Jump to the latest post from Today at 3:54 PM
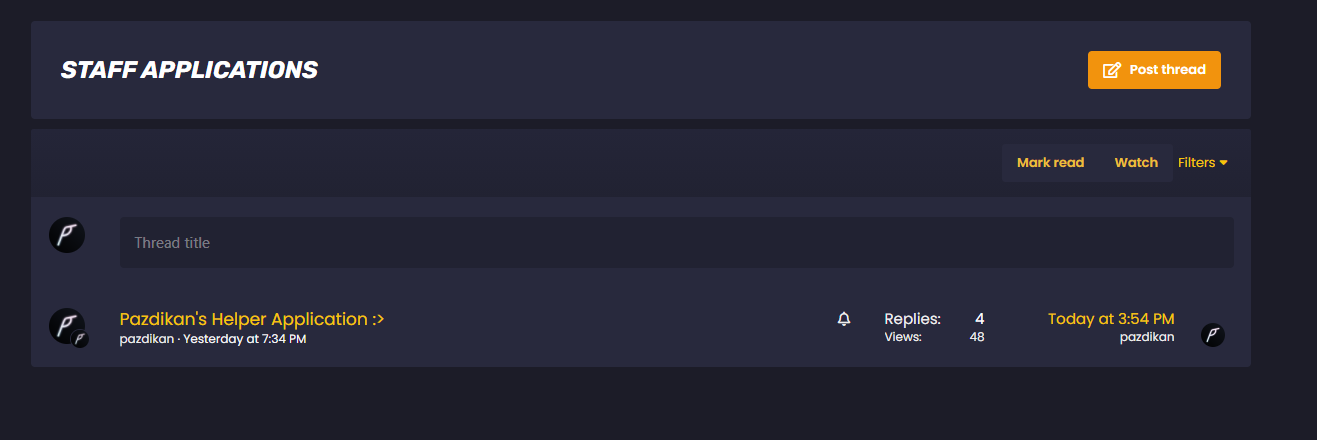 (x=1111, y=319)
